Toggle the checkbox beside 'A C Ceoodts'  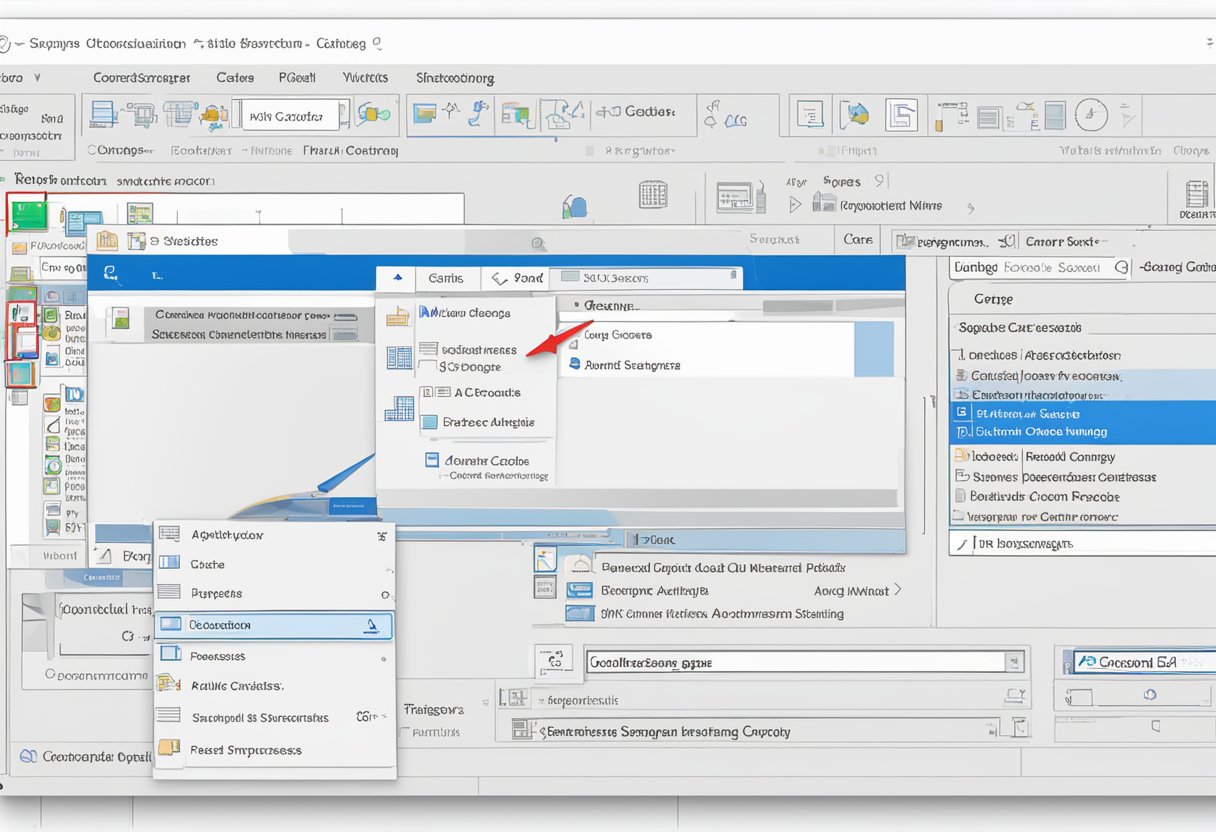pos(429,393)
